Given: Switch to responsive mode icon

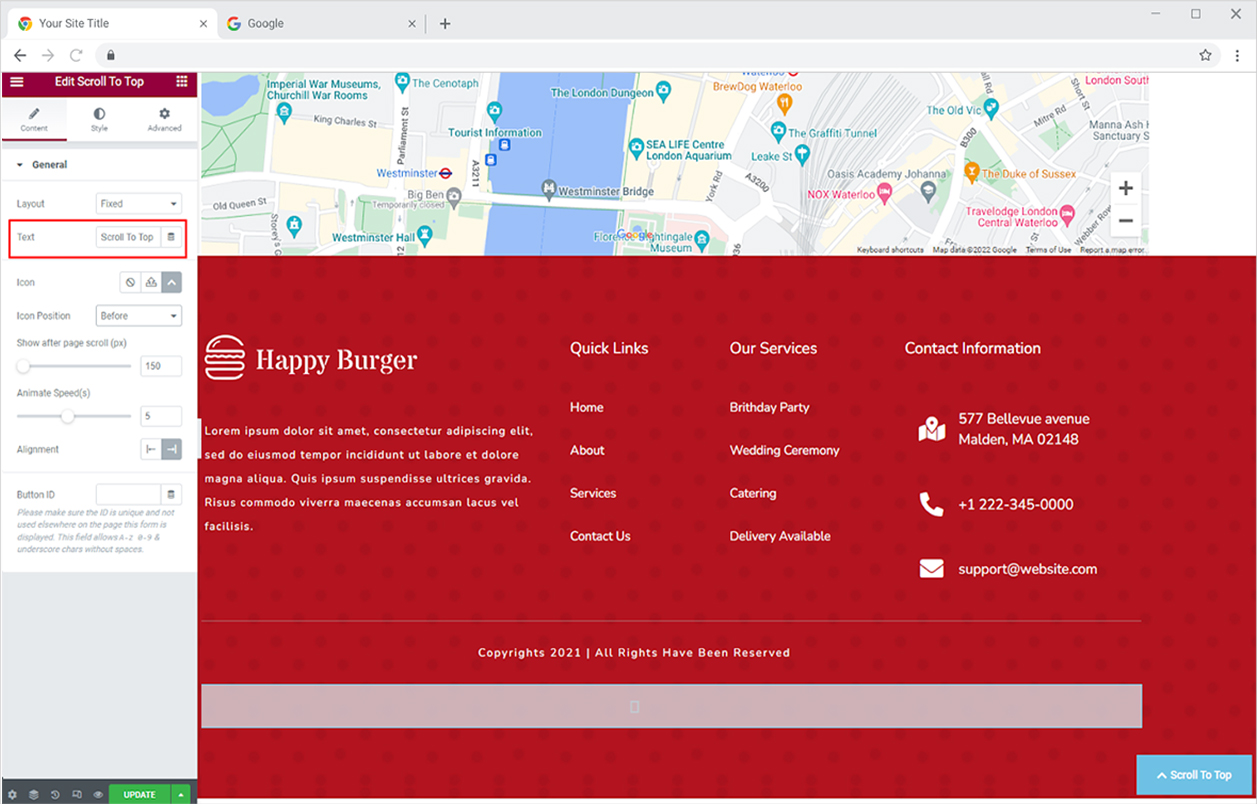Looking at the screenshot, I should (77, 795).
